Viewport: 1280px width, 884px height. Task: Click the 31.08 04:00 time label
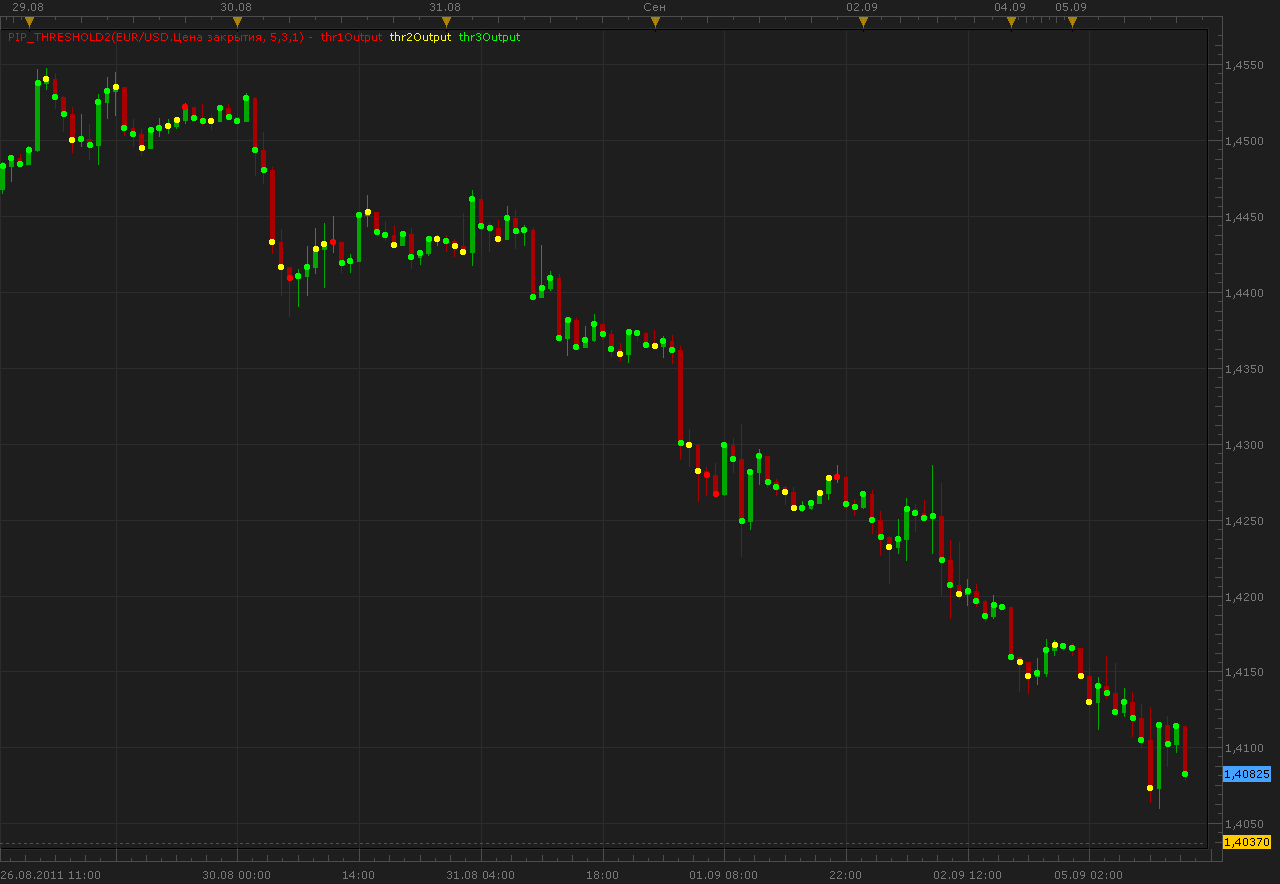(x=480, y=875)
